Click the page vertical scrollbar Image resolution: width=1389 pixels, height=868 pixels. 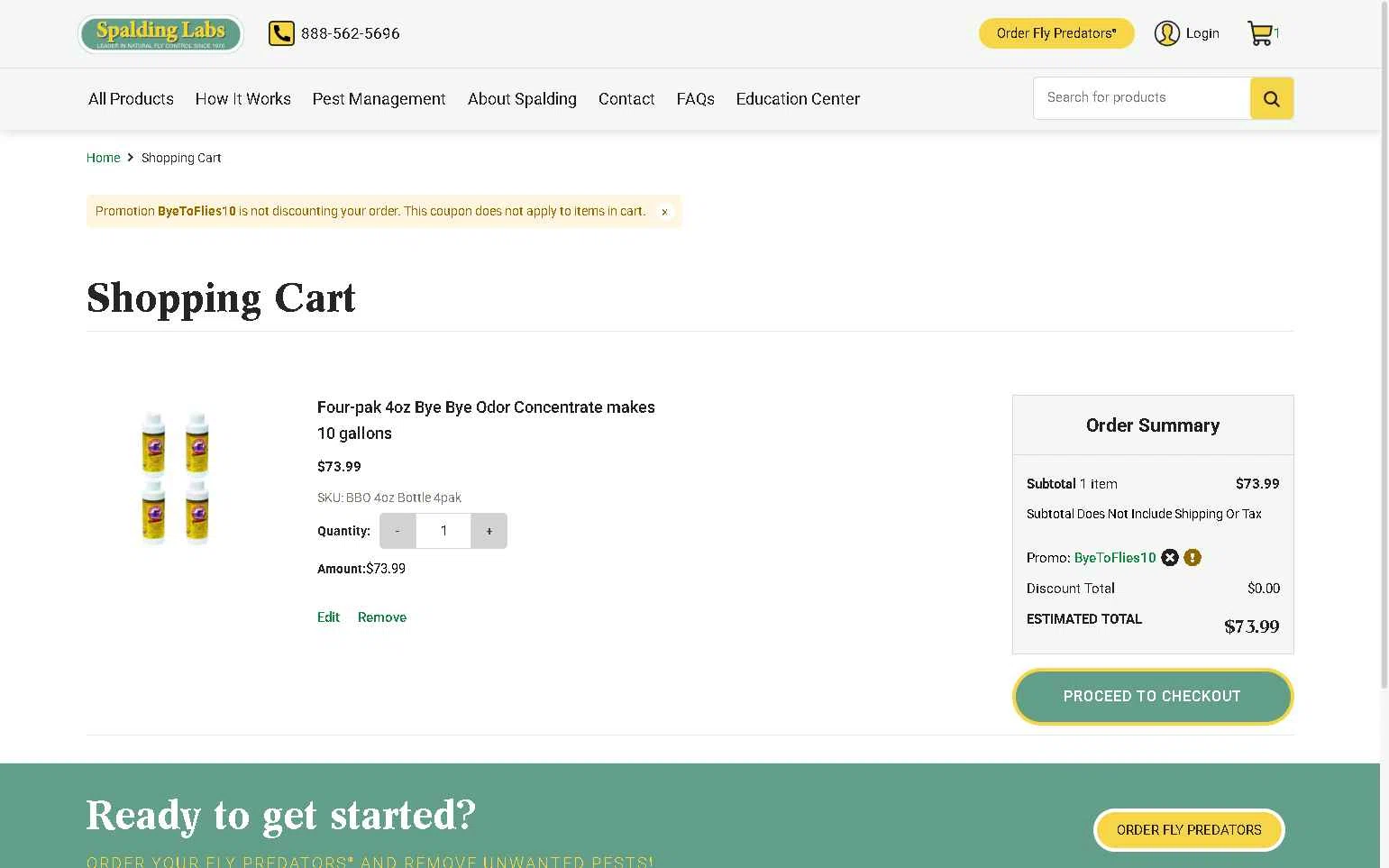pos(1384,345)
